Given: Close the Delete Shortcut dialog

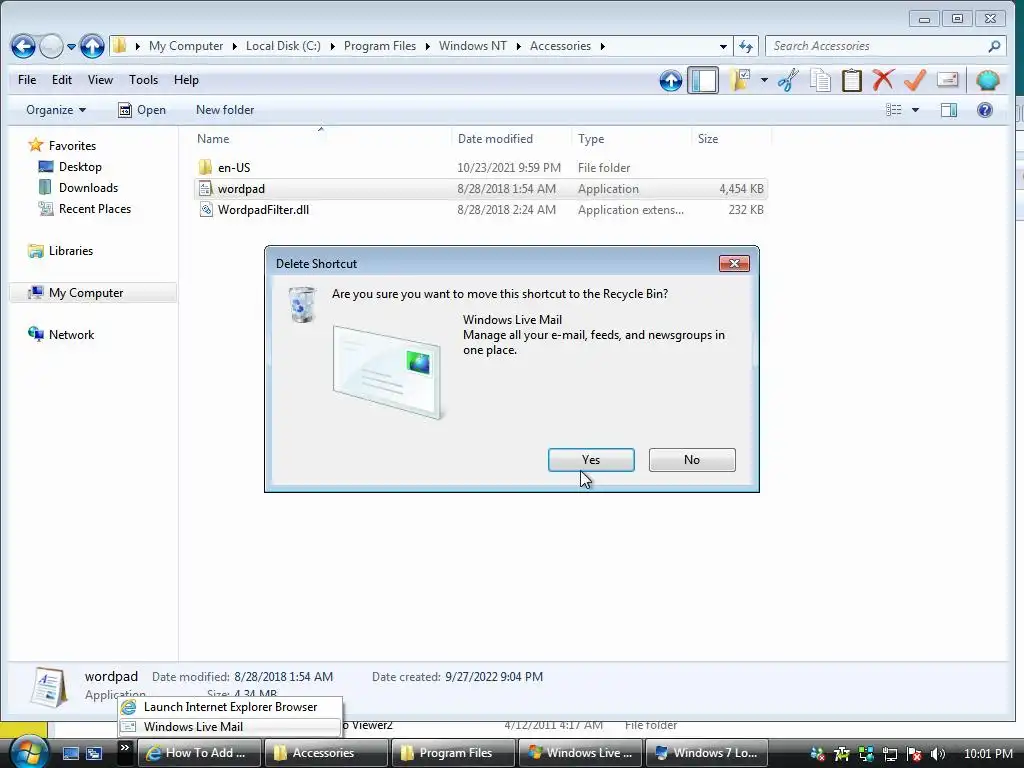Looking at the screenshot, I should pyautogui.click(x=734, y=263).
